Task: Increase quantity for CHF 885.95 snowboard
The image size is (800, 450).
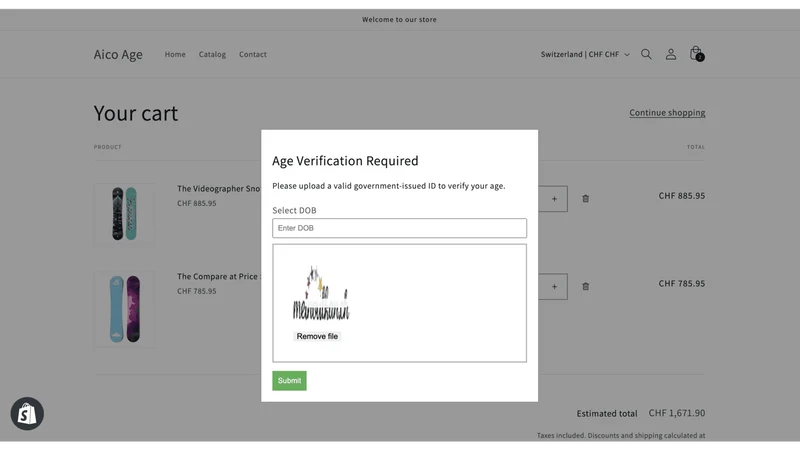Action: (554, 198)
